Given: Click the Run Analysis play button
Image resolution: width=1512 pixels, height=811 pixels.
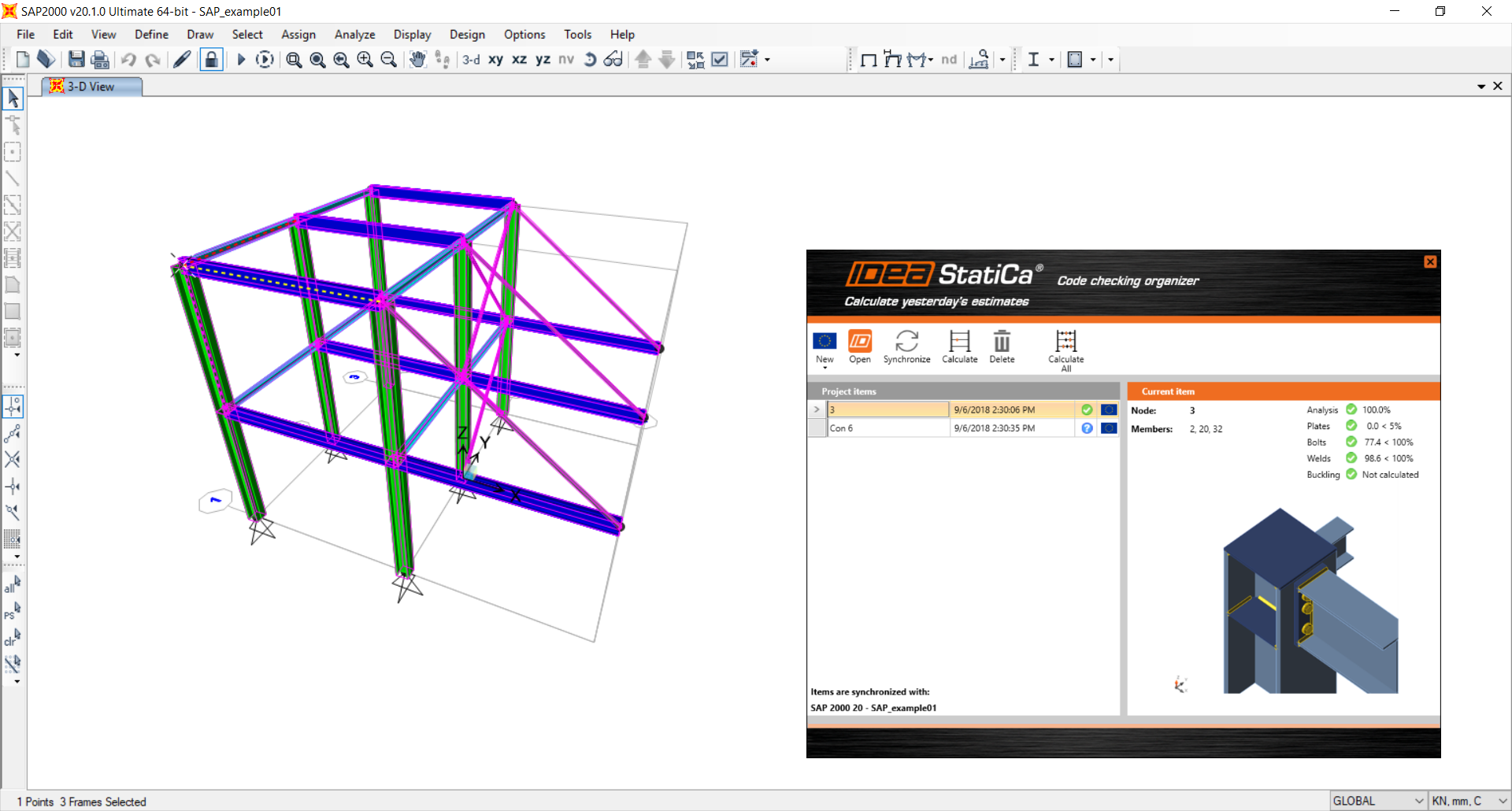Looking at the screenshot, I should tap(241, 60).
